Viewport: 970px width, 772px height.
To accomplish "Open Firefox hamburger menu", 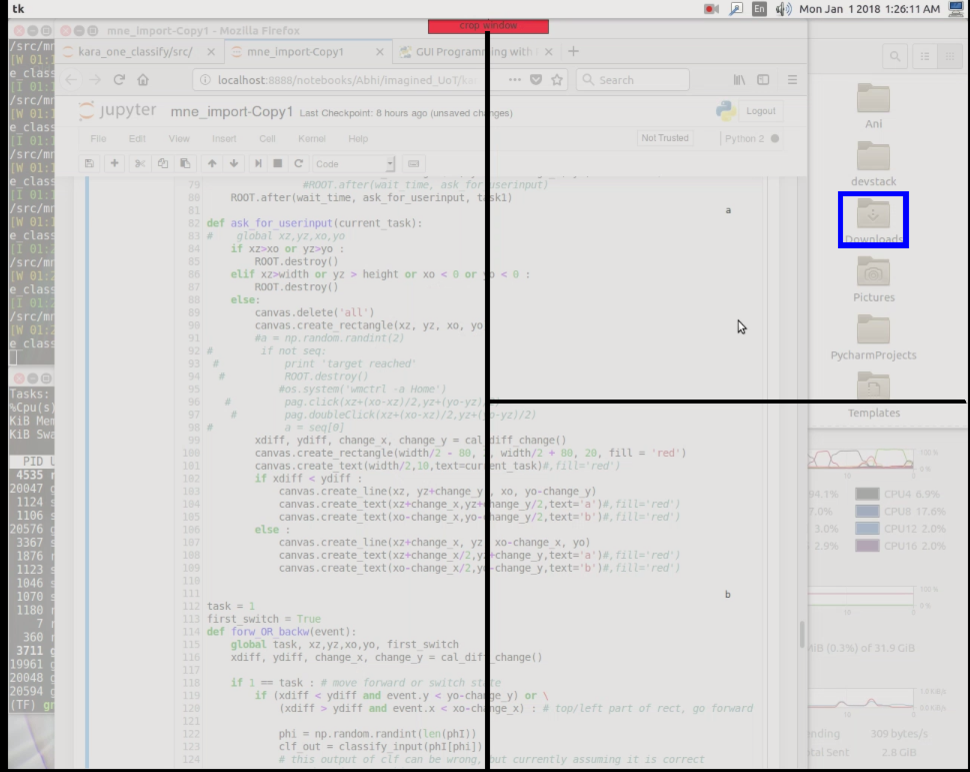I will 792,80.
